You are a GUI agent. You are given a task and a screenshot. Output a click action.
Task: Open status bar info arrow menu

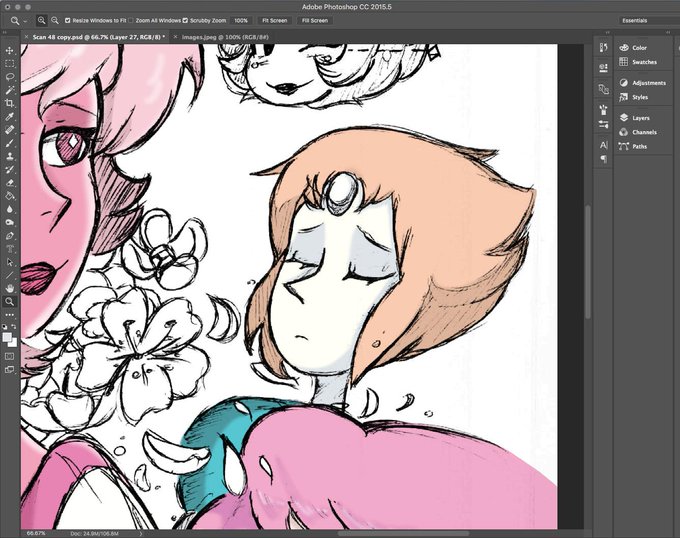(141, 534)
